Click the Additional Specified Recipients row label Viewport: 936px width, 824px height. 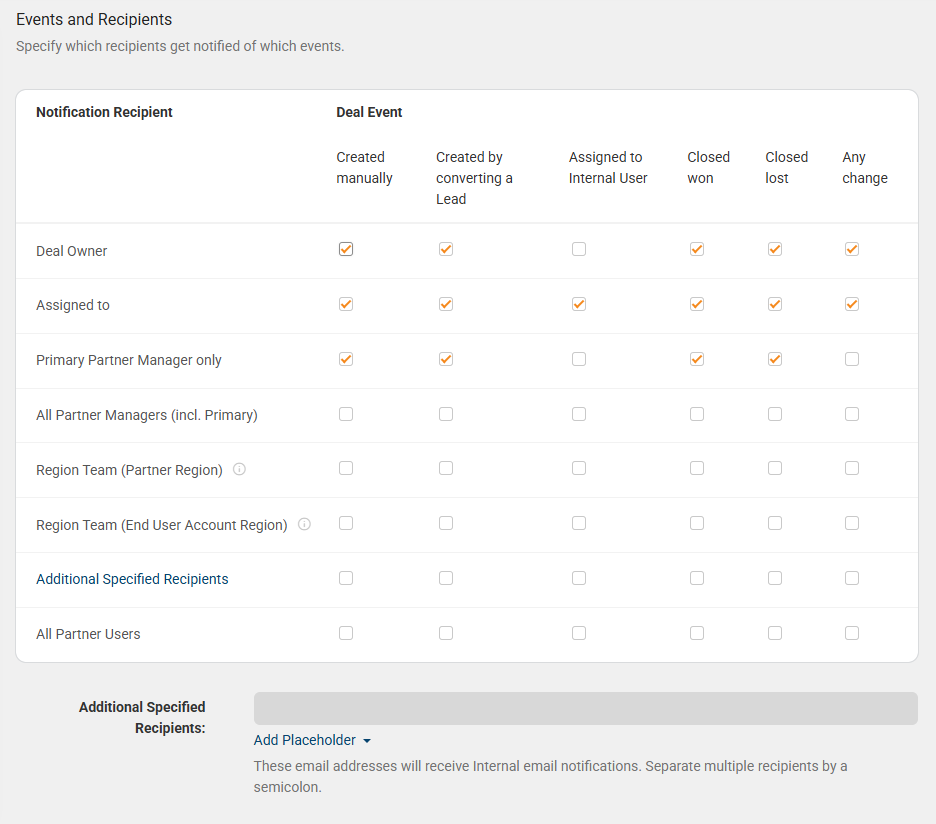(x=132, y=579)
